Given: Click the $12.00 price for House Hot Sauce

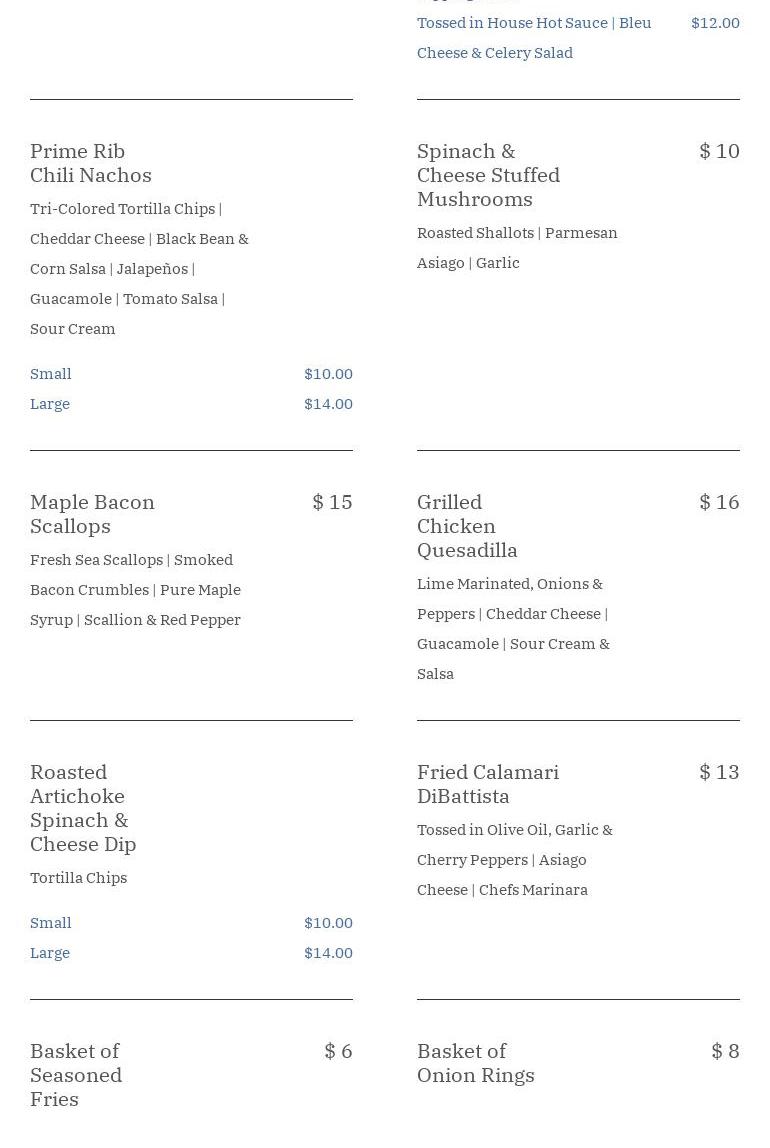Looking at the screenshot, I should click(715, 23).
